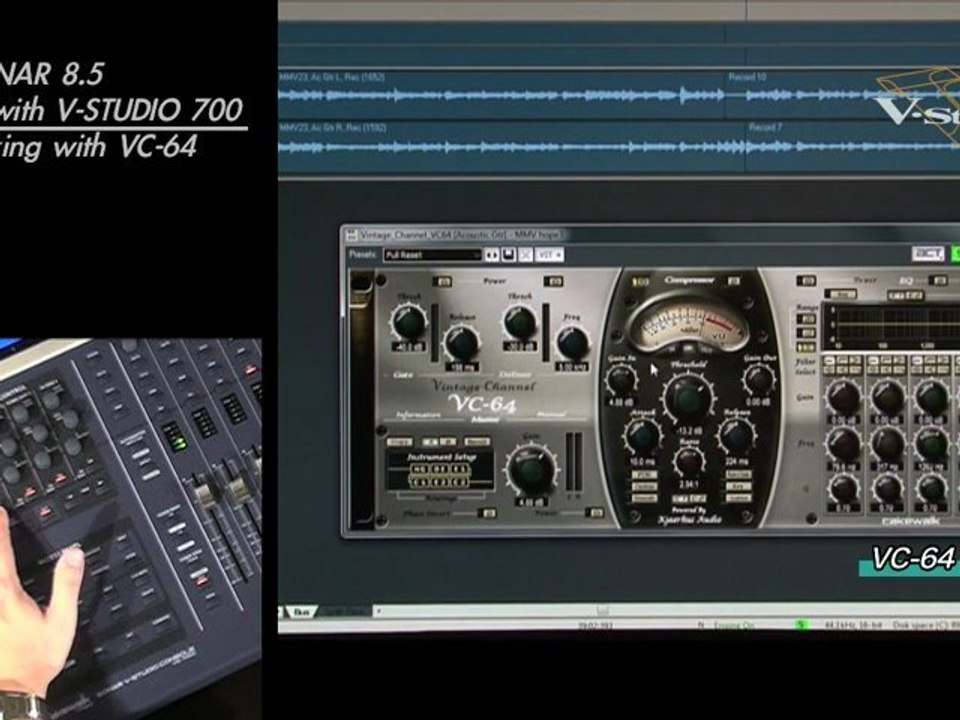The height and width of the screenshot is (720, 960).
Task: Select the Master Gain dB value
Action: 530,502
